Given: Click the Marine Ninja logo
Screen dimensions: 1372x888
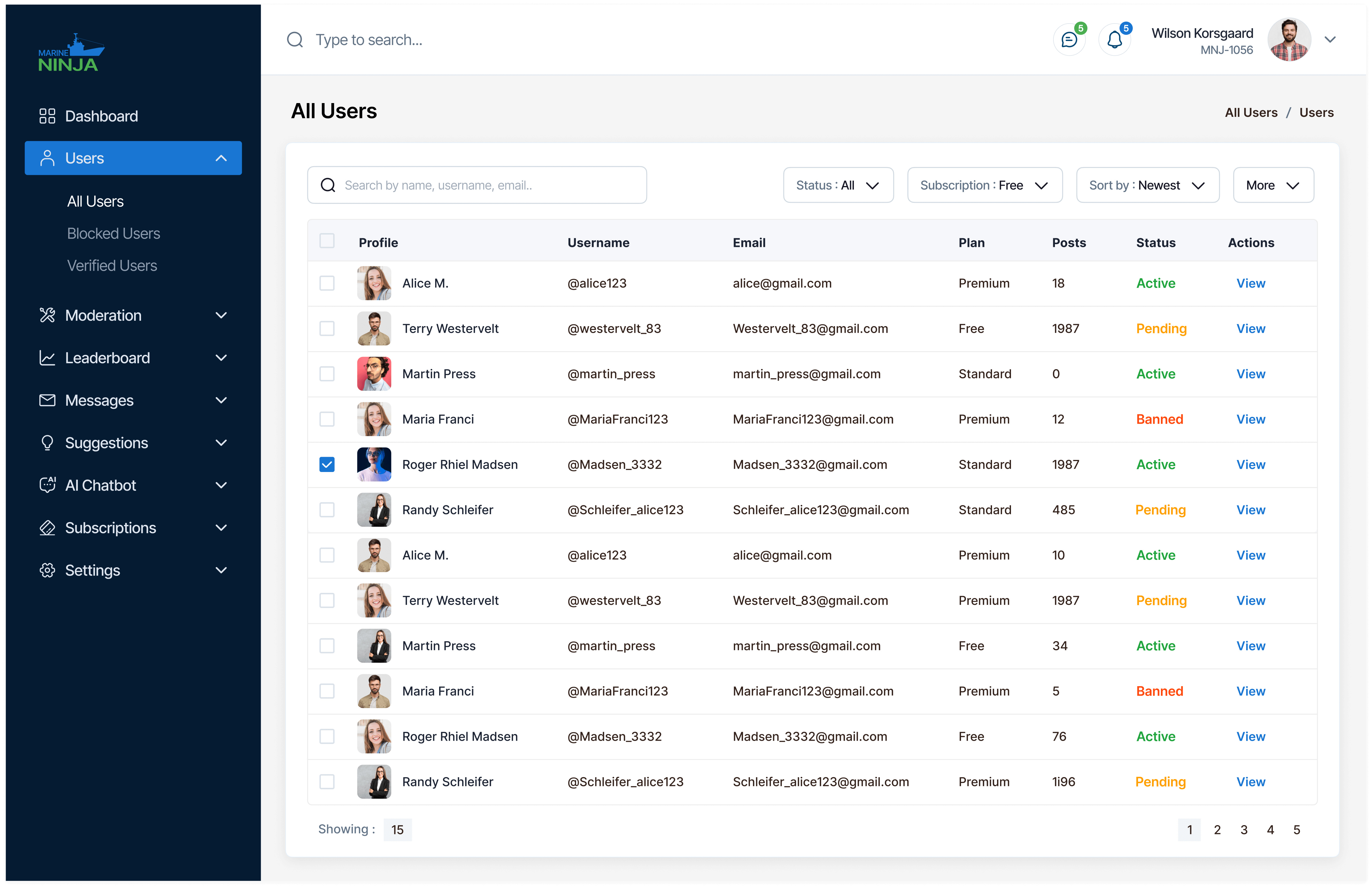Looking at the screenshot, I should pyautogui.click(x=72, y=53).
